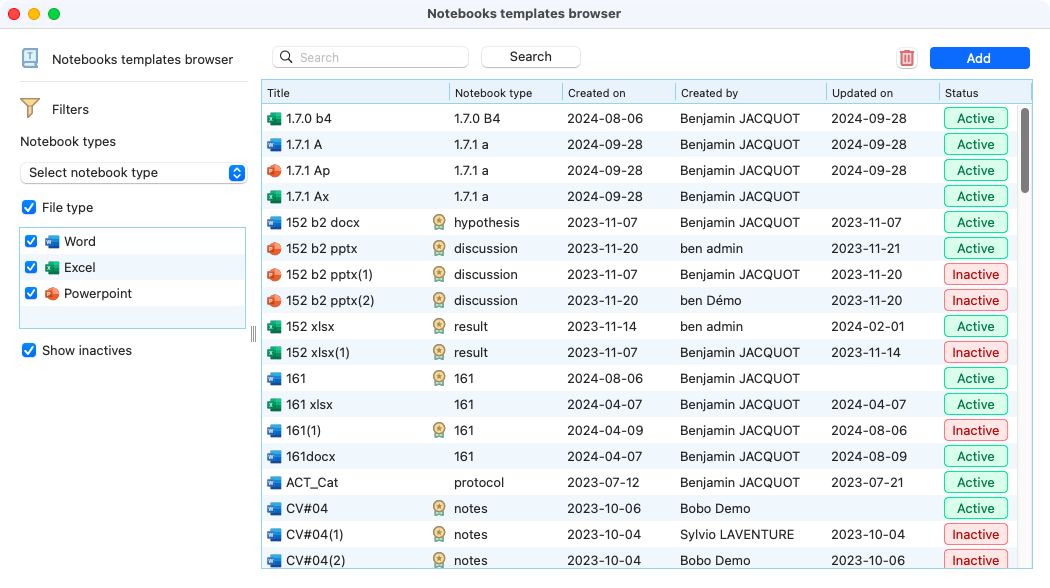Click PowerPoint icon of 152 b2 pptx(2) row
Image resolution: width=1050 pixels, height=588 pixels.
pyautogui.click(x=274, y=301)
